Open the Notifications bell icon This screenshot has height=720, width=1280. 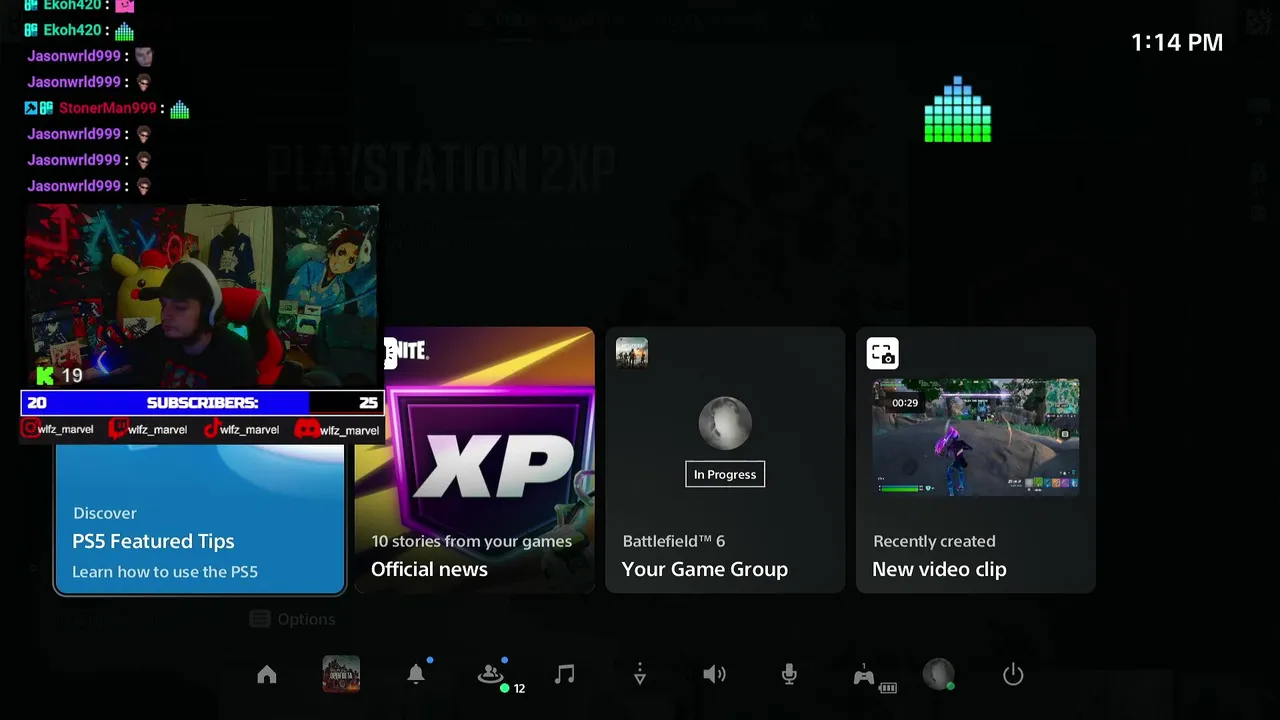pos(416,674)
